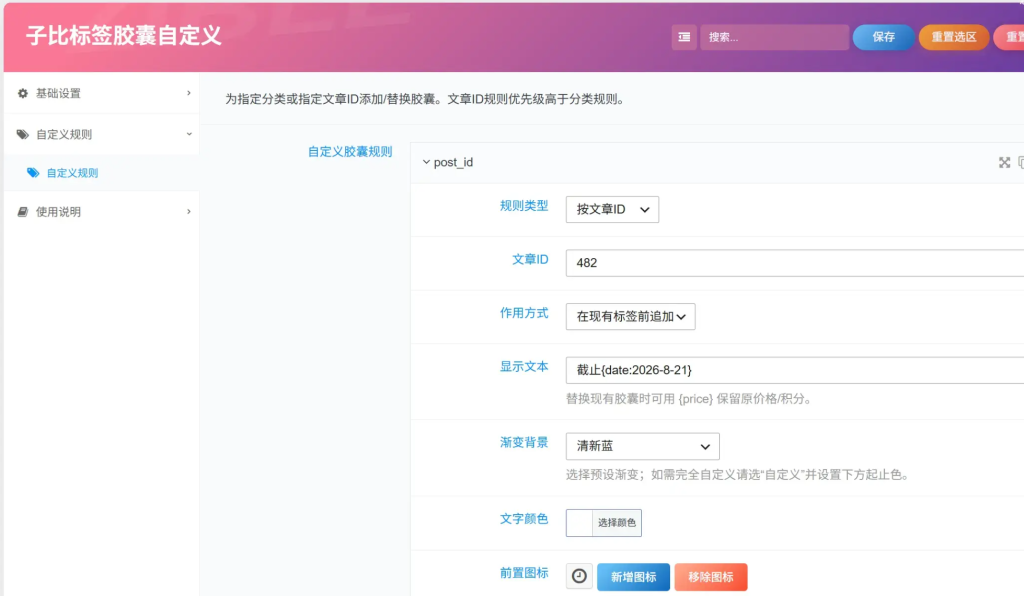Image resolution: width=1024 pixels, height=596 pixels.
Task: Click the 显示文本 field label
Action: (524, 367)
